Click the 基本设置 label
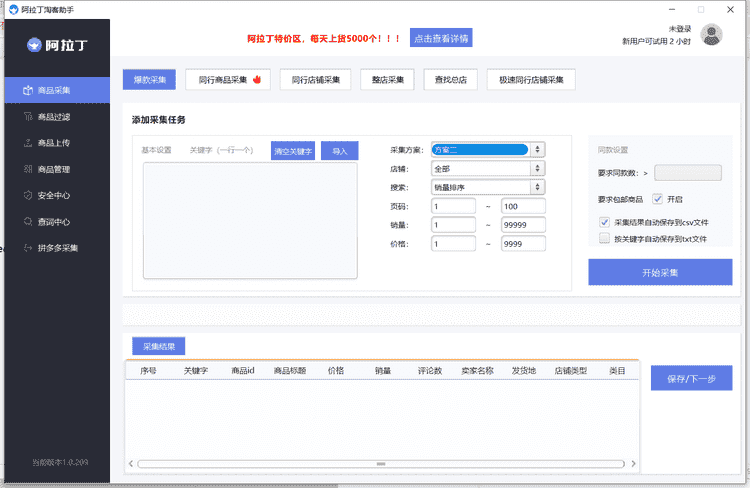Image resolution: width=750 pixels, height=488 pixels. click(156, 150)
